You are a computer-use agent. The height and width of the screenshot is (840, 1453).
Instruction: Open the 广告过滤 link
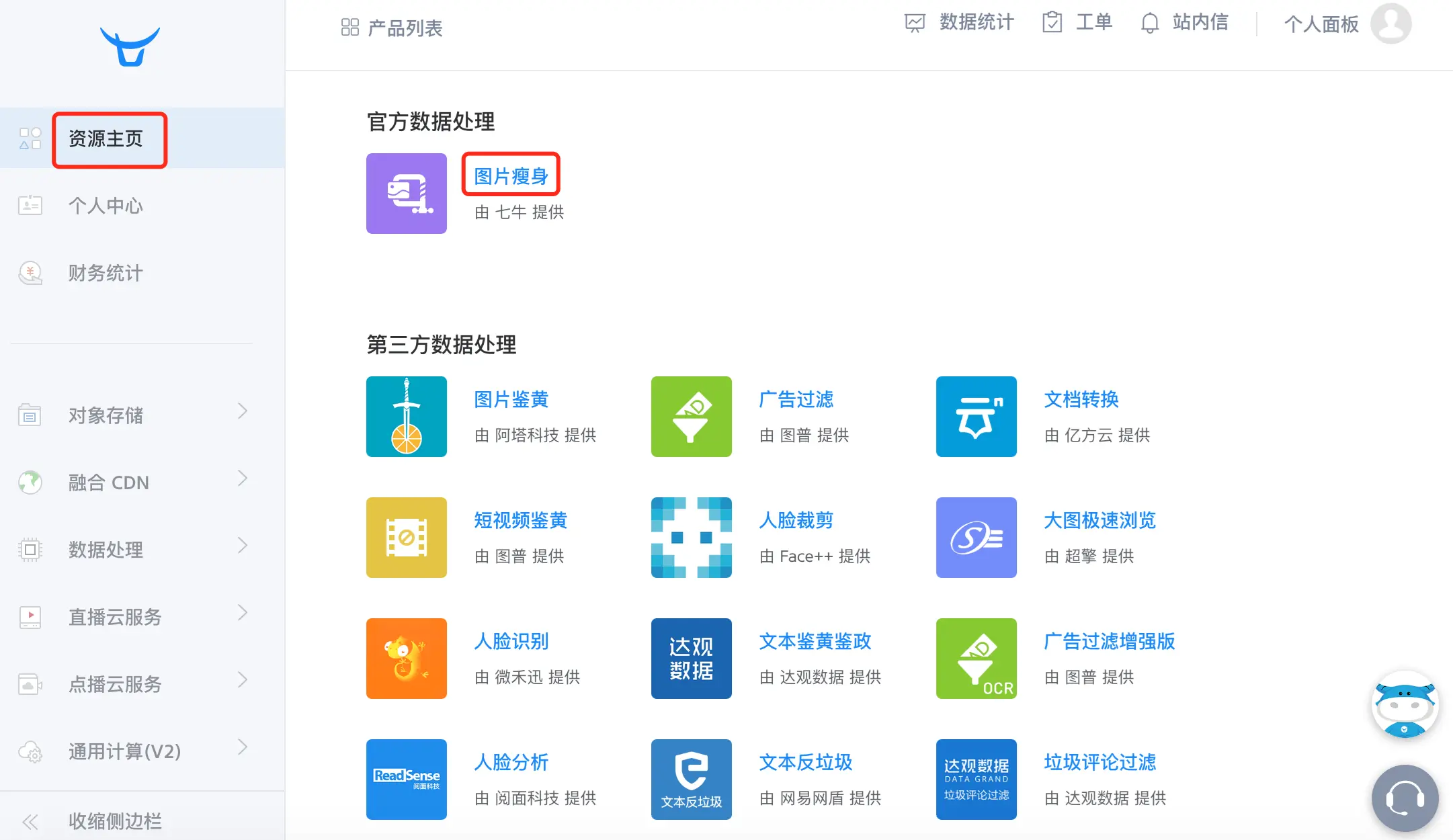[796, 399]
